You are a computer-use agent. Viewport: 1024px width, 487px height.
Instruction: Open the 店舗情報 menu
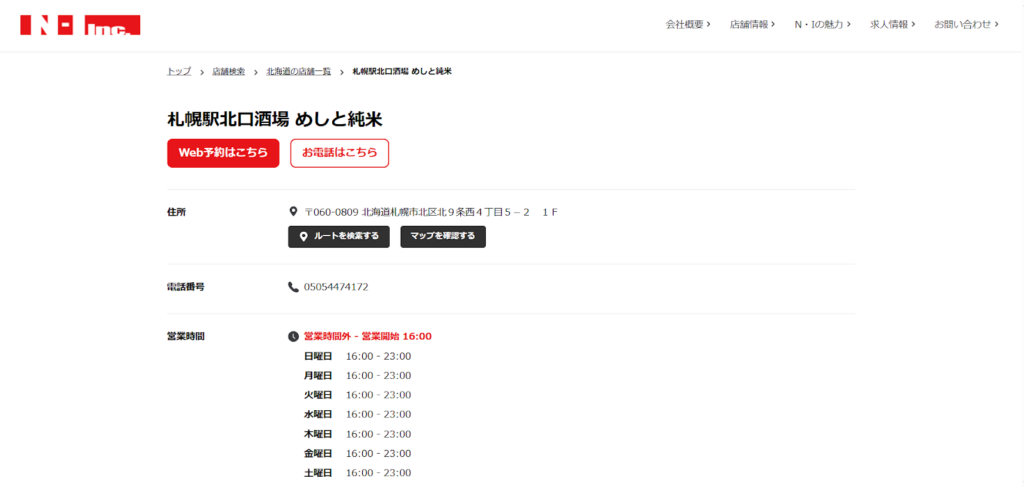(752, 24)
